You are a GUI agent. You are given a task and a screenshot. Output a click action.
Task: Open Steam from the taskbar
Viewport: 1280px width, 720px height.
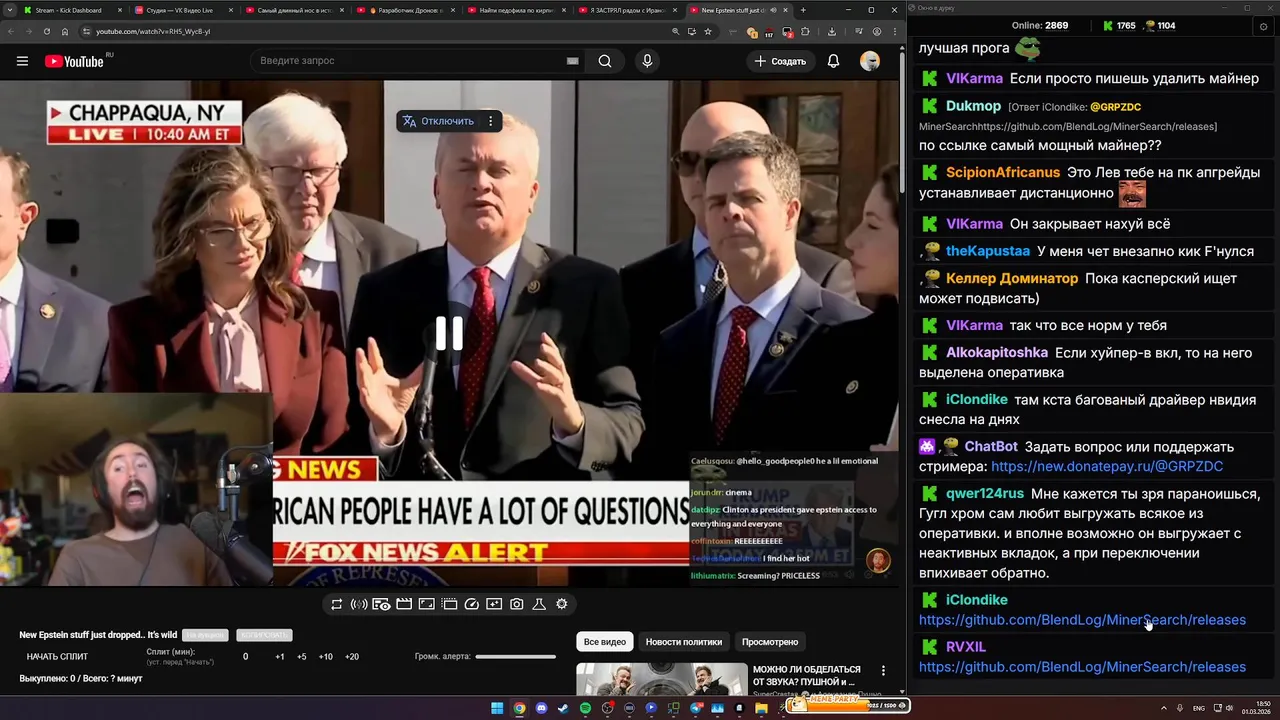click(563, 708)
